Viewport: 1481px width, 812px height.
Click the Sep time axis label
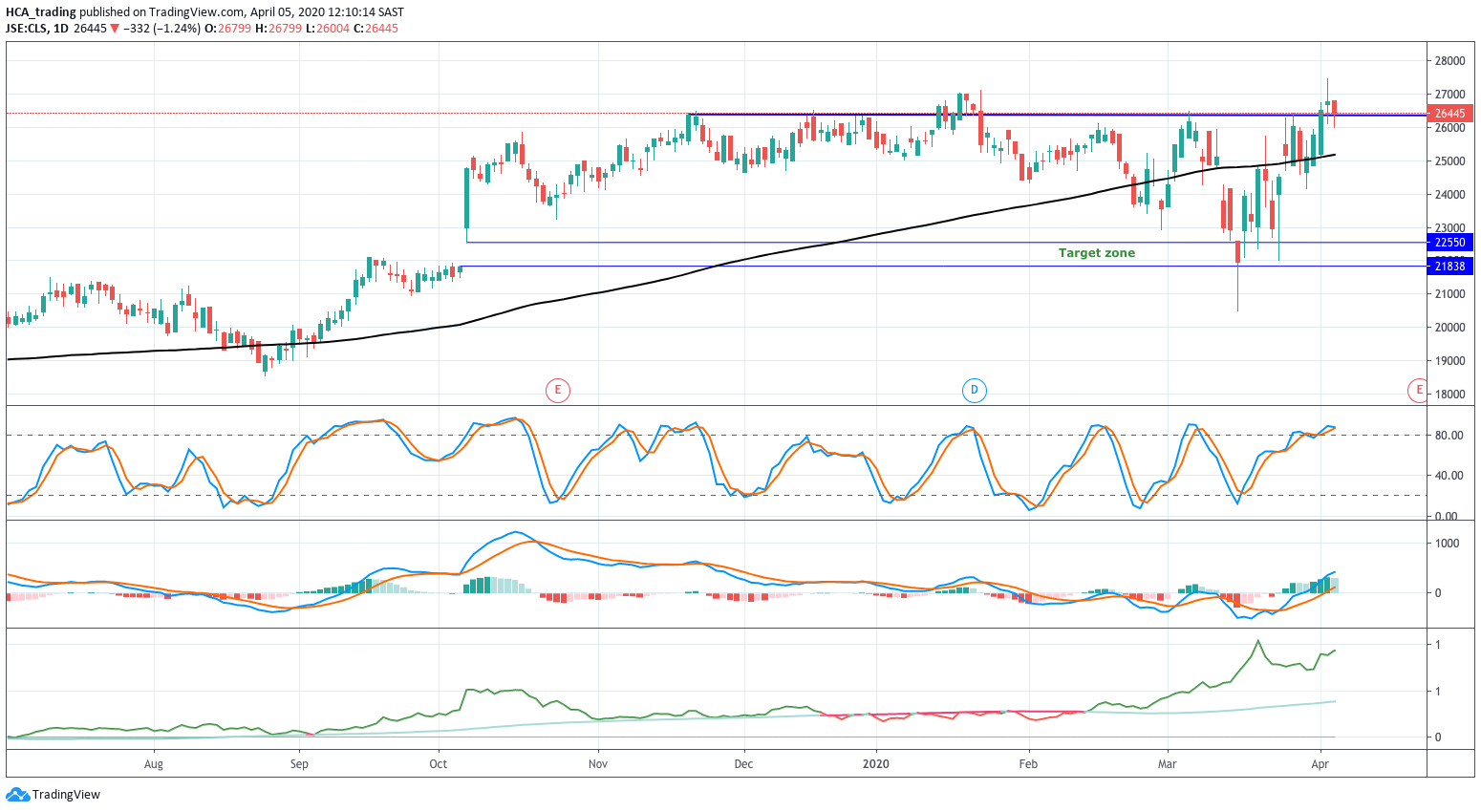point(299,764)
